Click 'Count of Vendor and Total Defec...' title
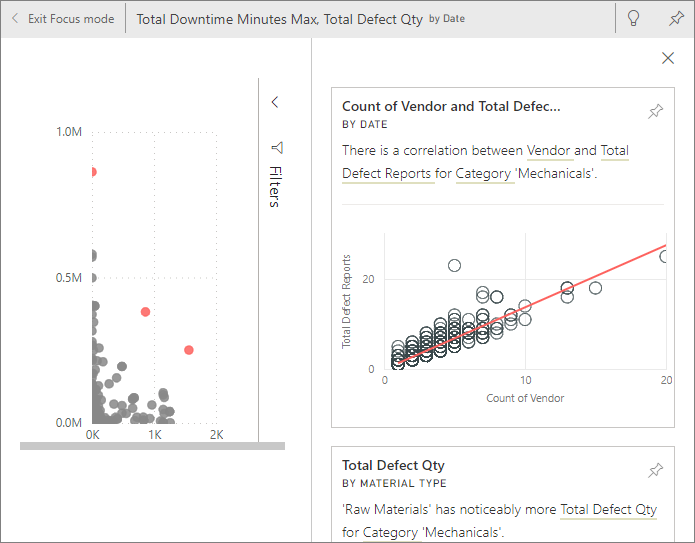The height and width of the screenshot is (543, 695). pyautogui.click(x=451, y=106)
